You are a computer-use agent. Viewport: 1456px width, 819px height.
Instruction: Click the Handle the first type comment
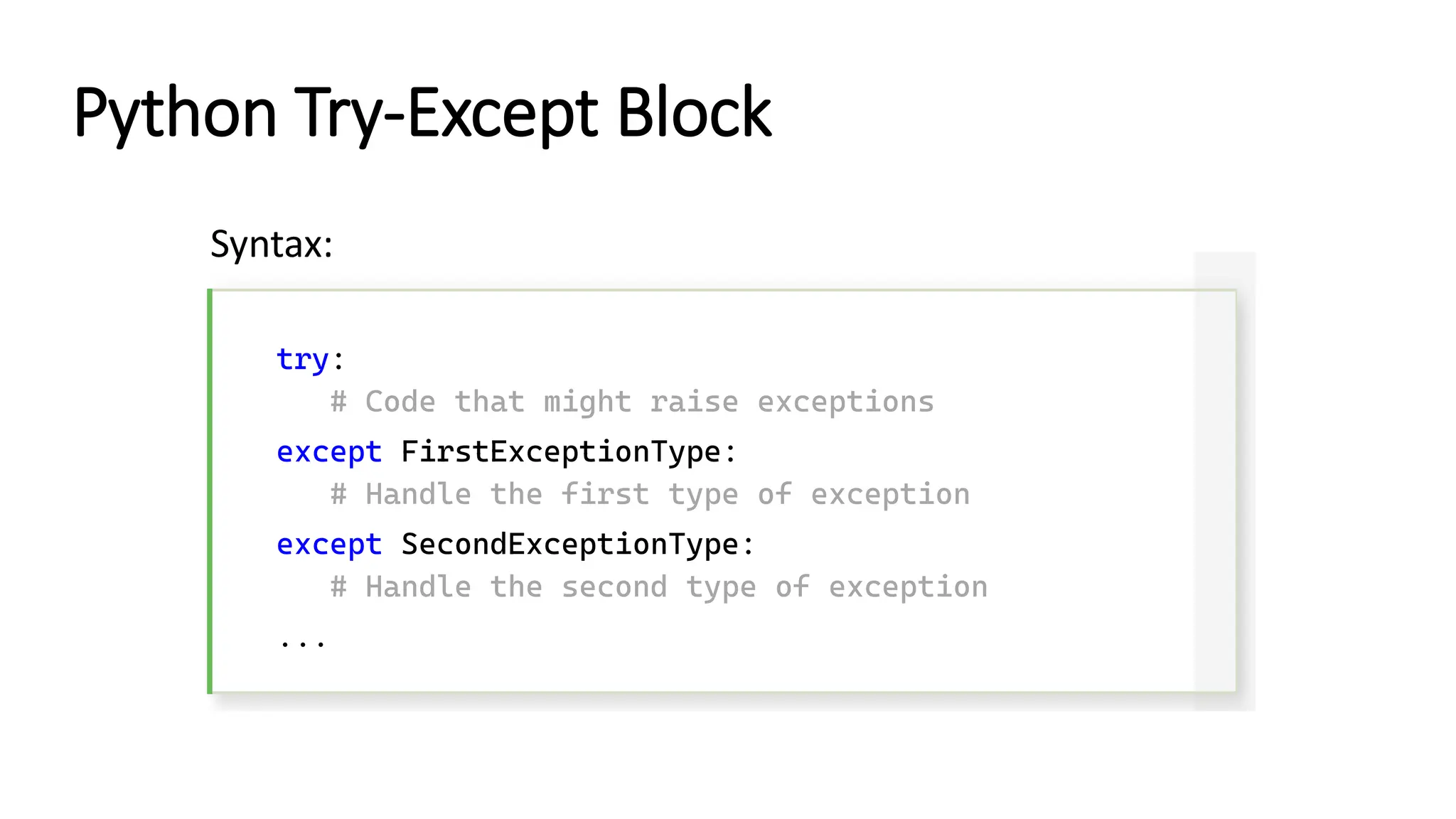pos(650,495)
